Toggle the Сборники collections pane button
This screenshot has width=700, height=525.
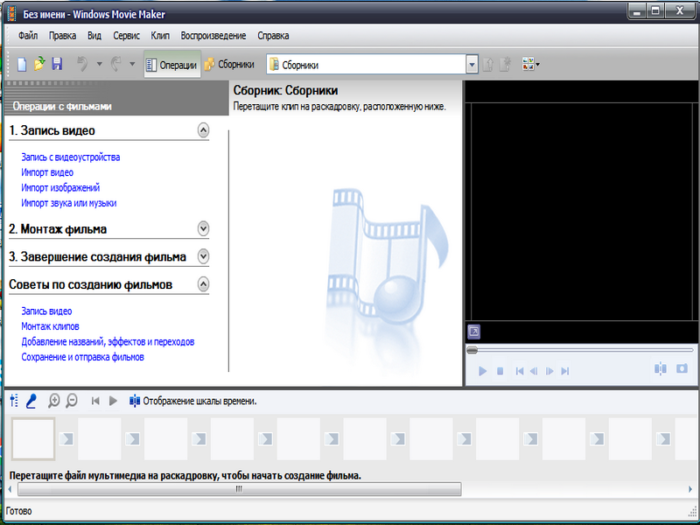pyautogui.click(x=229, y=65)
